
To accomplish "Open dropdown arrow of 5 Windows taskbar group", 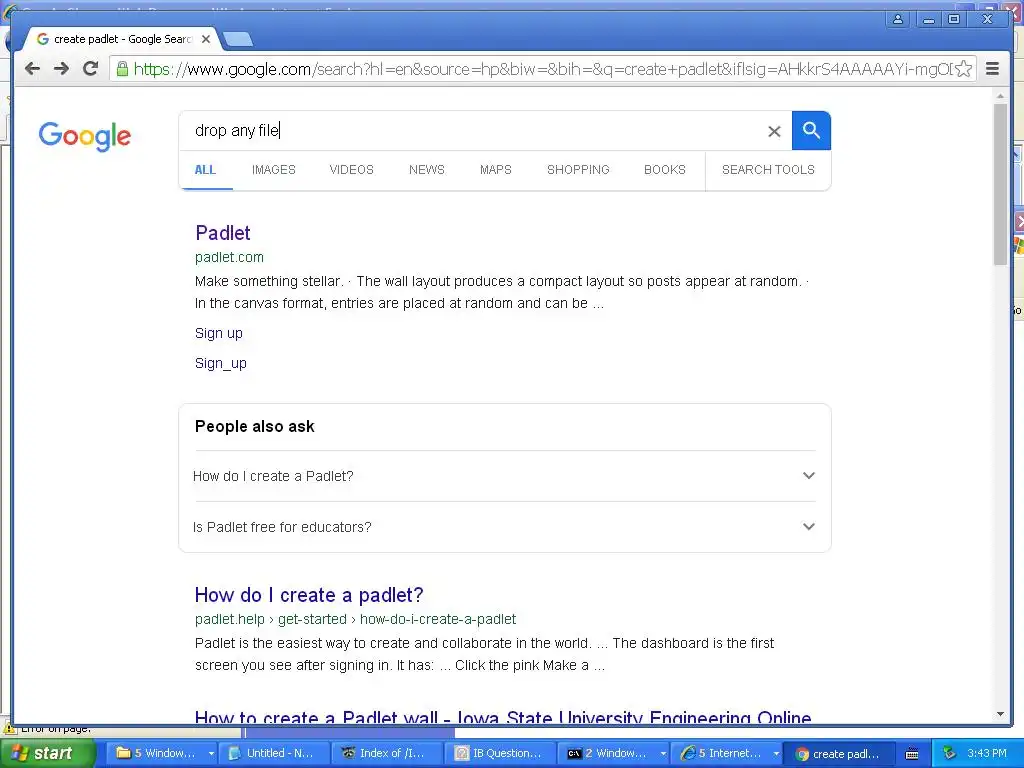I will (211, 754).
